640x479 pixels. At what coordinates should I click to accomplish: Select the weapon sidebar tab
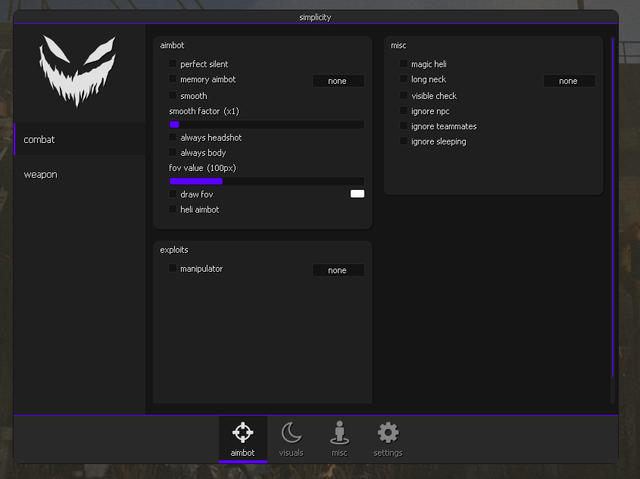tap(80, 175)
